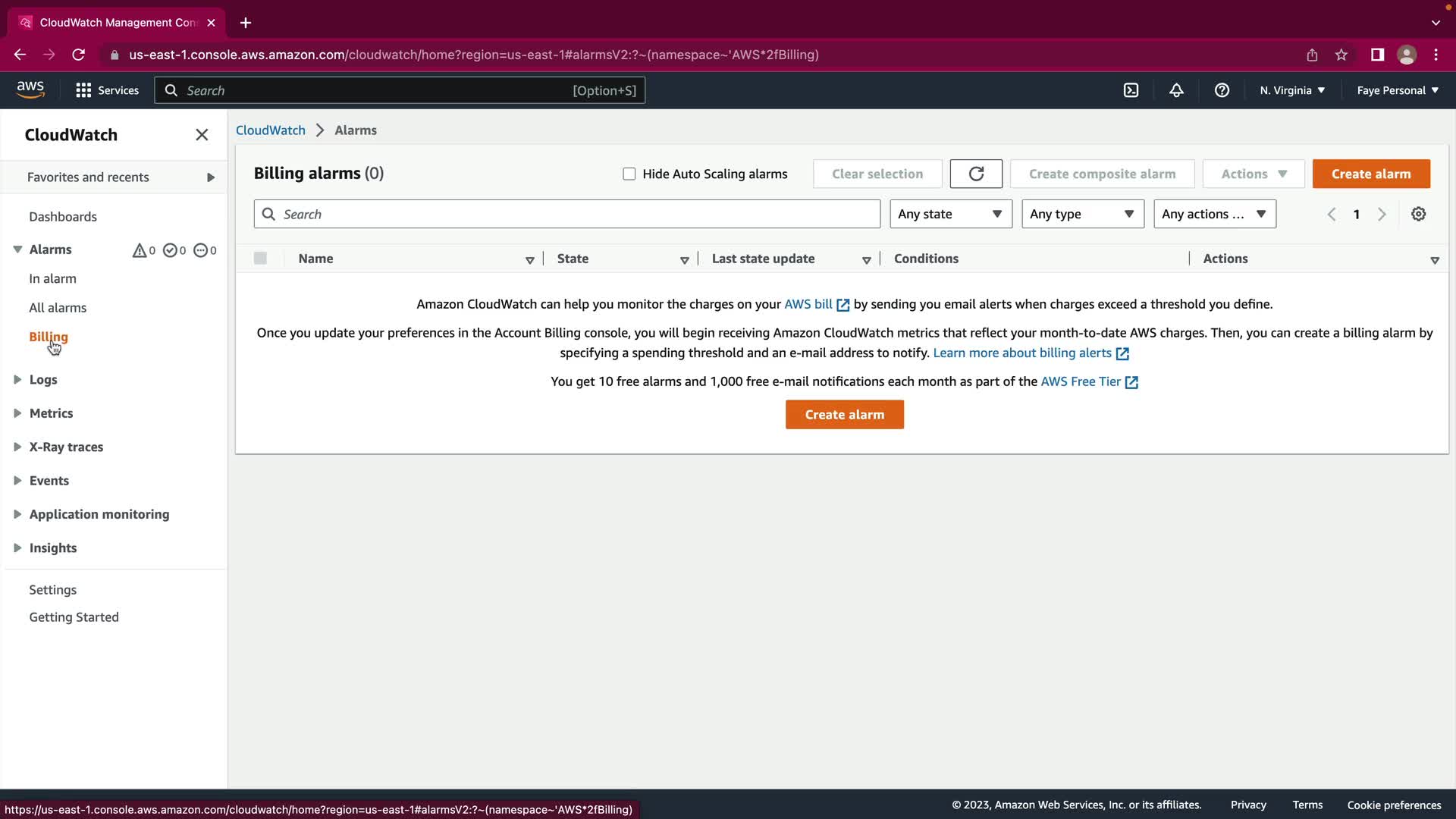This screenshot has width=1456, height=819.
Task: Click the help question mark icon
Action: [x=1222, y=90]
